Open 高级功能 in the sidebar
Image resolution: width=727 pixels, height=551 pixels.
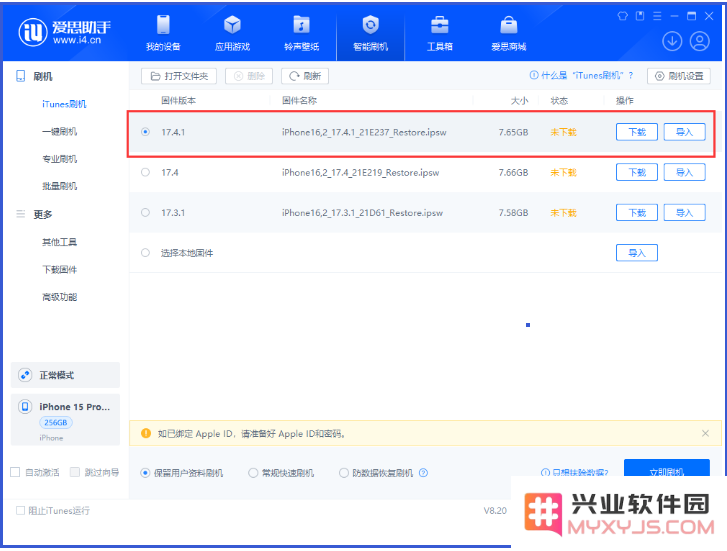coord(59,297)
